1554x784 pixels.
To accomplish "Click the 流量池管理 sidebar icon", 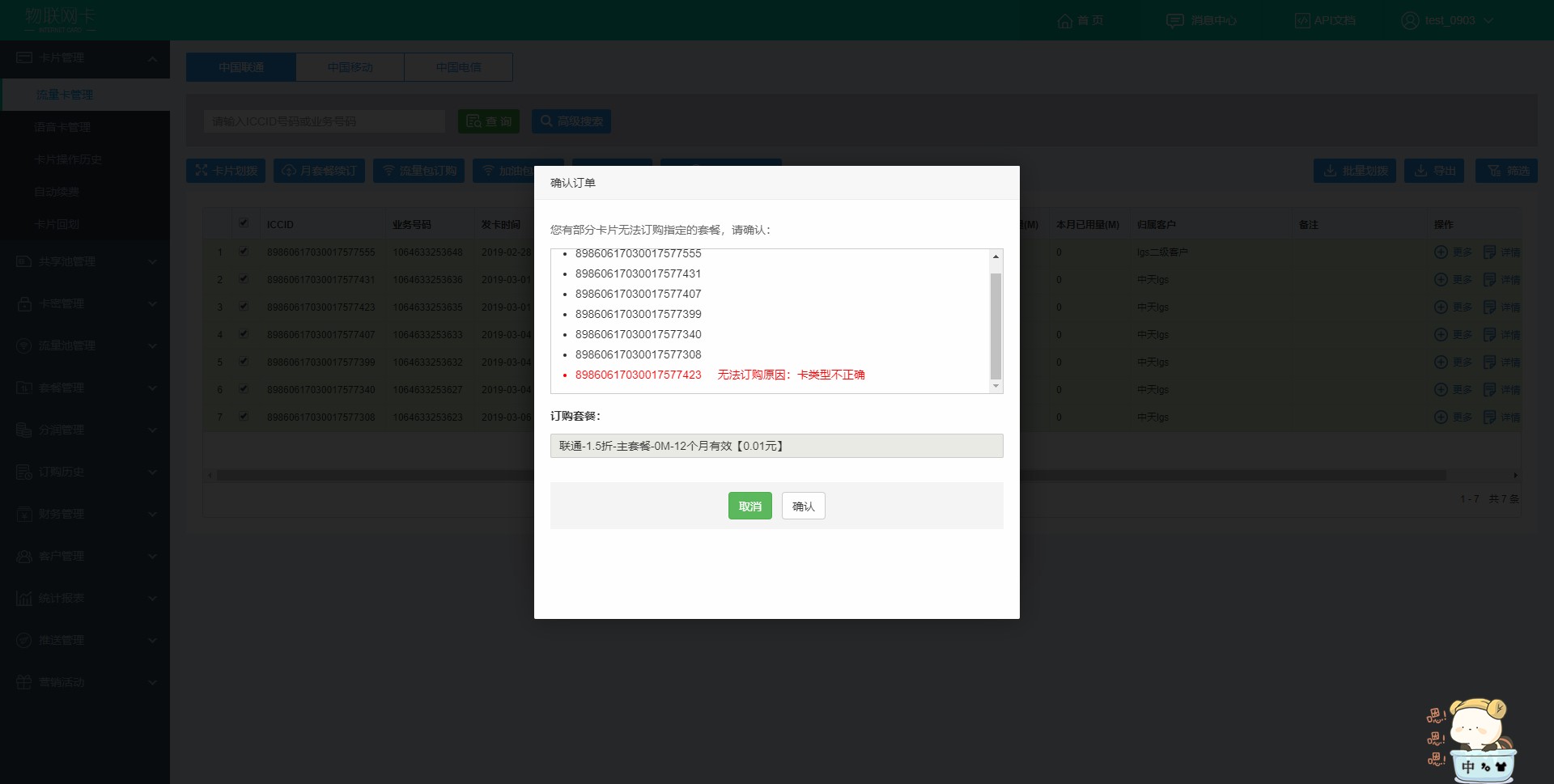I will click(x=24, y=345).
